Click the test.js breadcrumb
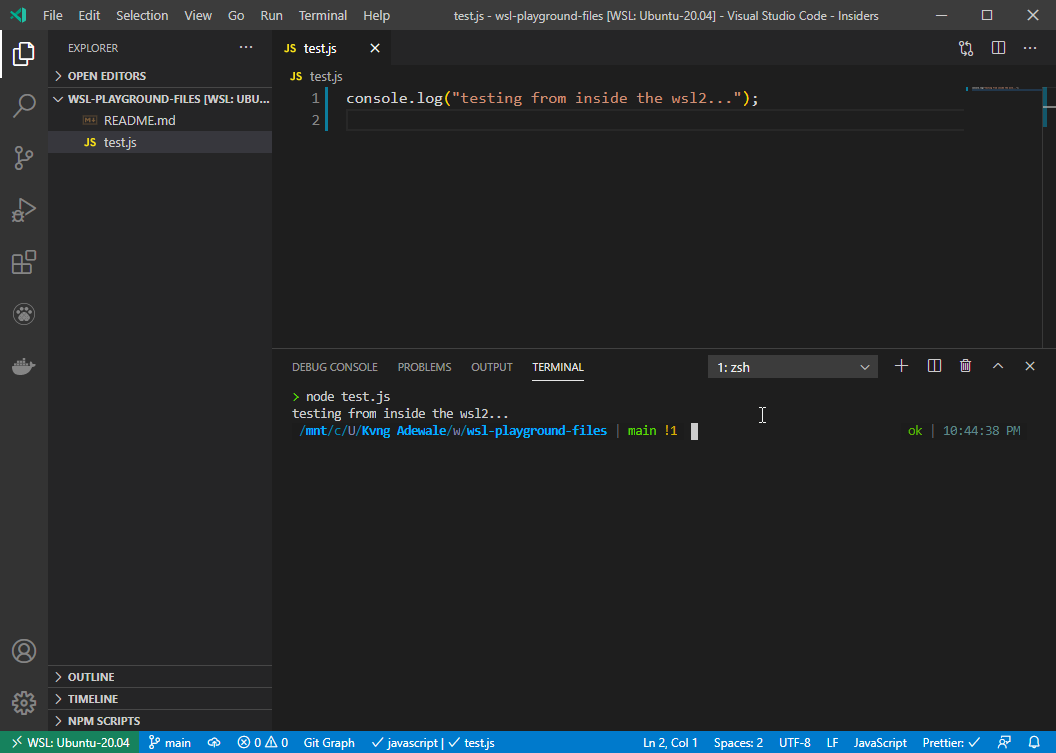This screenshot has width=1056, height=753. coord(317,76)
